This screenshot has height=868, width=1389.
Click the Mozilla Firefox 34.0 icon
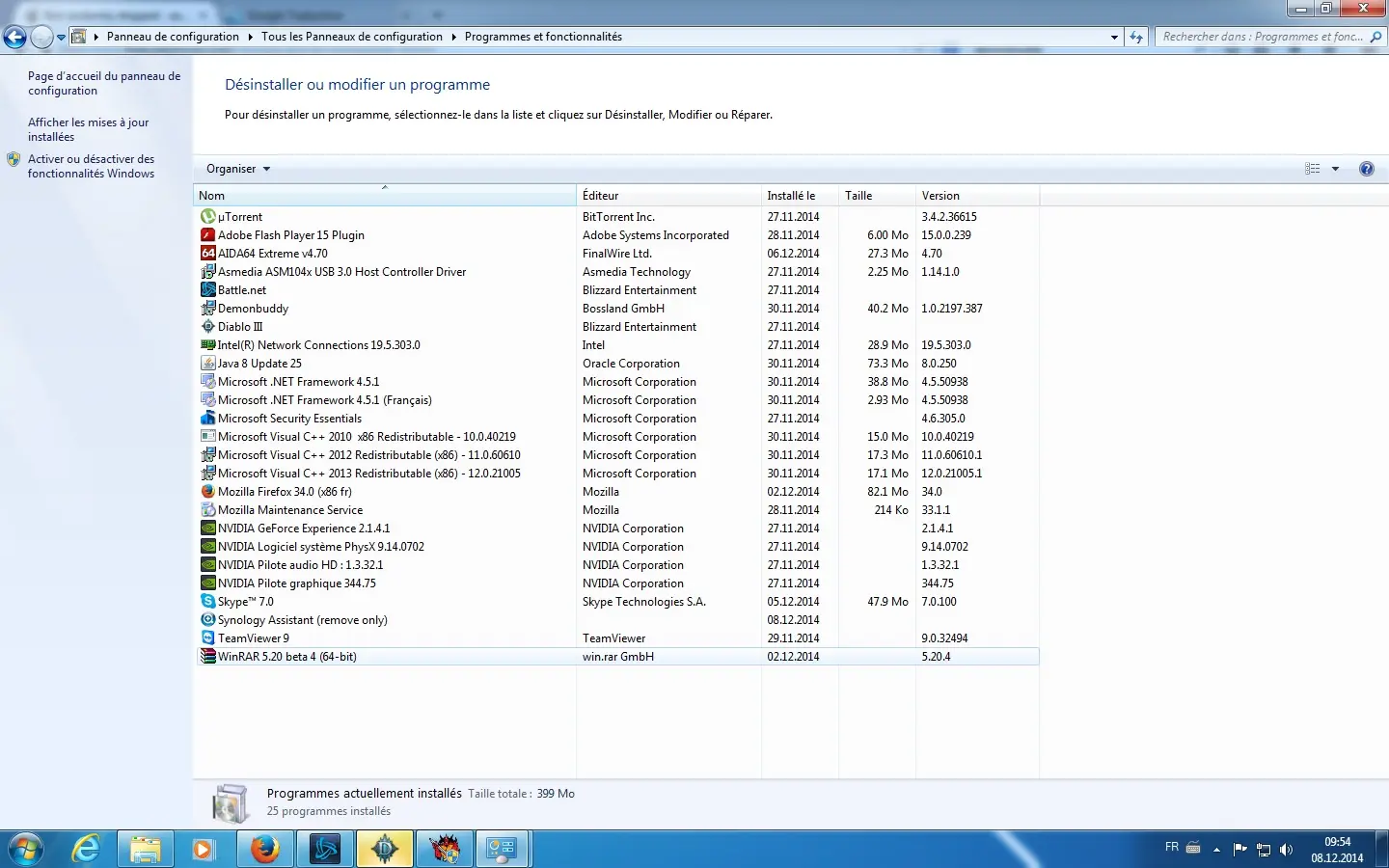pos(207,492)
